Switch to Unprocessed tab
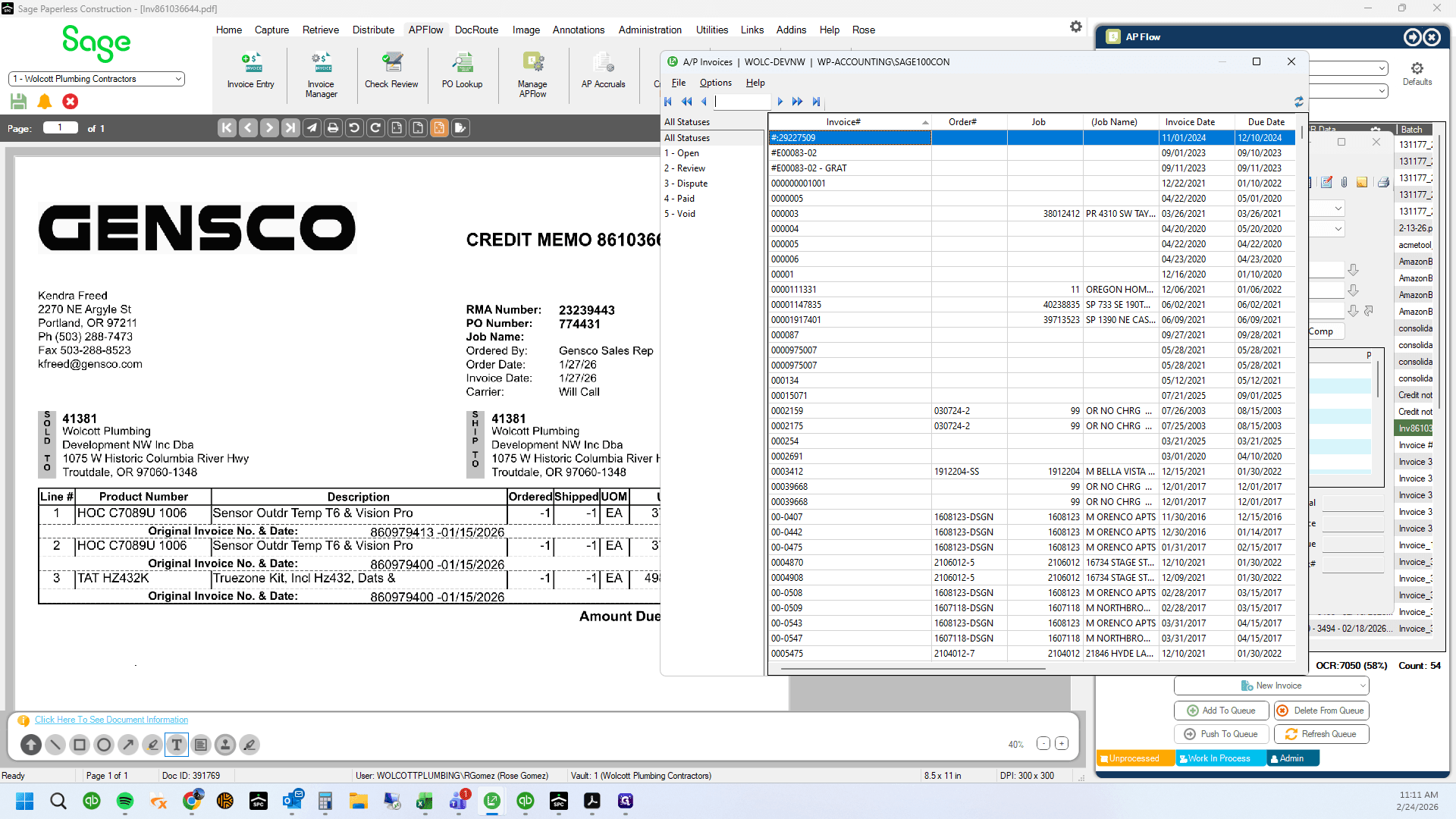The width and height of the screenshot is (1456, 819). click(x=1135, y=758)
